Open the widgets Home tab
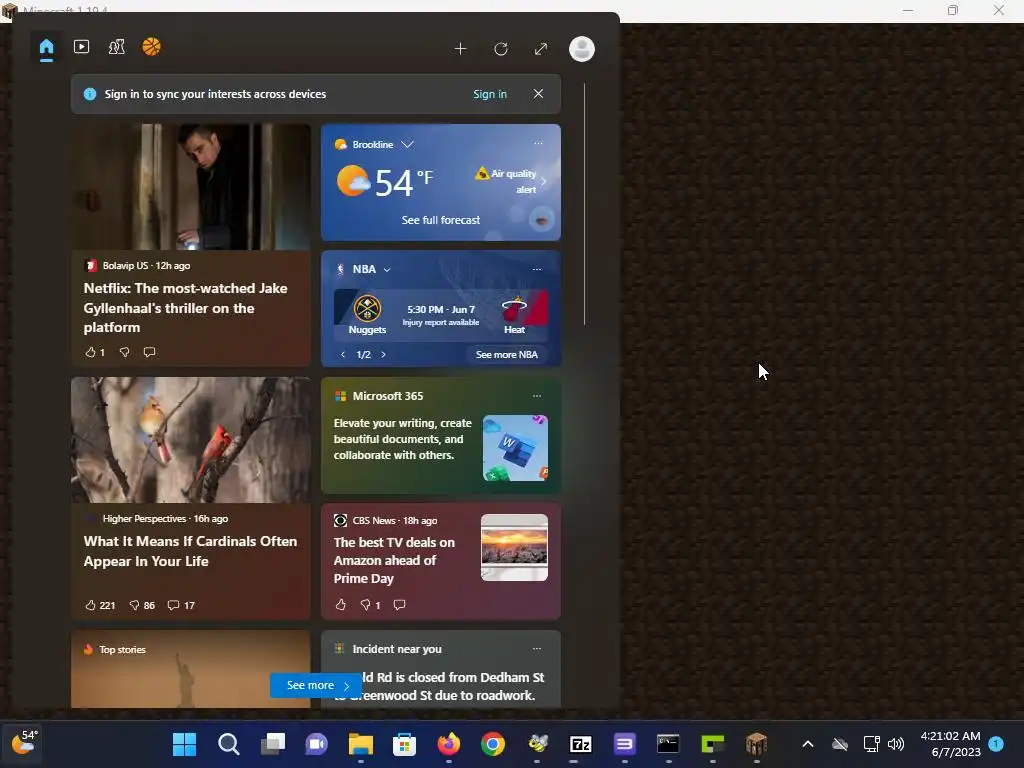 tap(46, 48)
